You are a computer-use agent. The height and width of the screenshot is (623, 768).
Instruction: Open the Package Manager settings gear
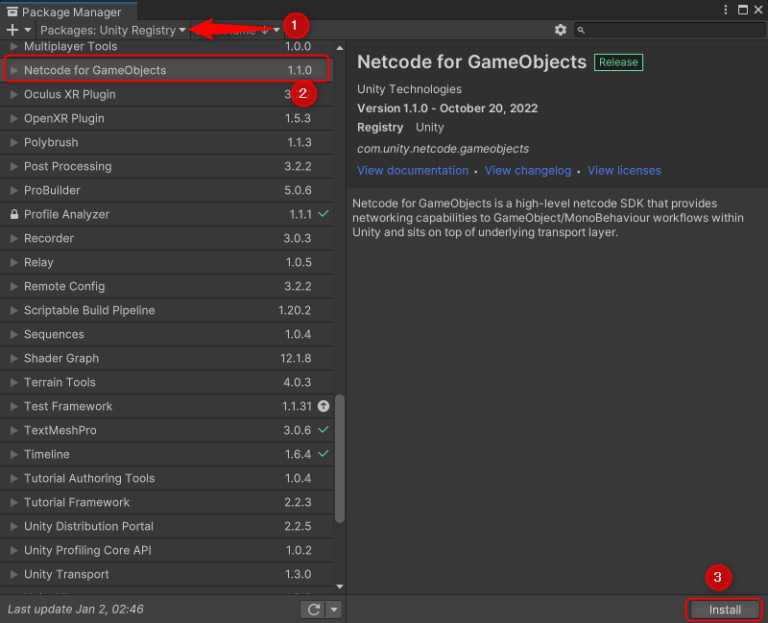[560, 30]
